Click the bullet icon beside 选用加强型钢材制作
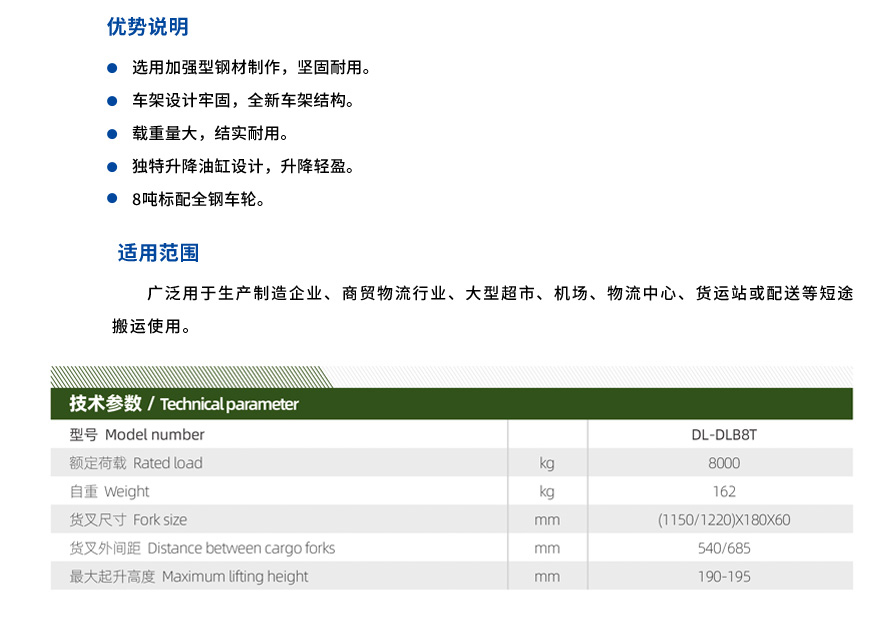This screenshot has height=624, width=884. coord(110,68)
